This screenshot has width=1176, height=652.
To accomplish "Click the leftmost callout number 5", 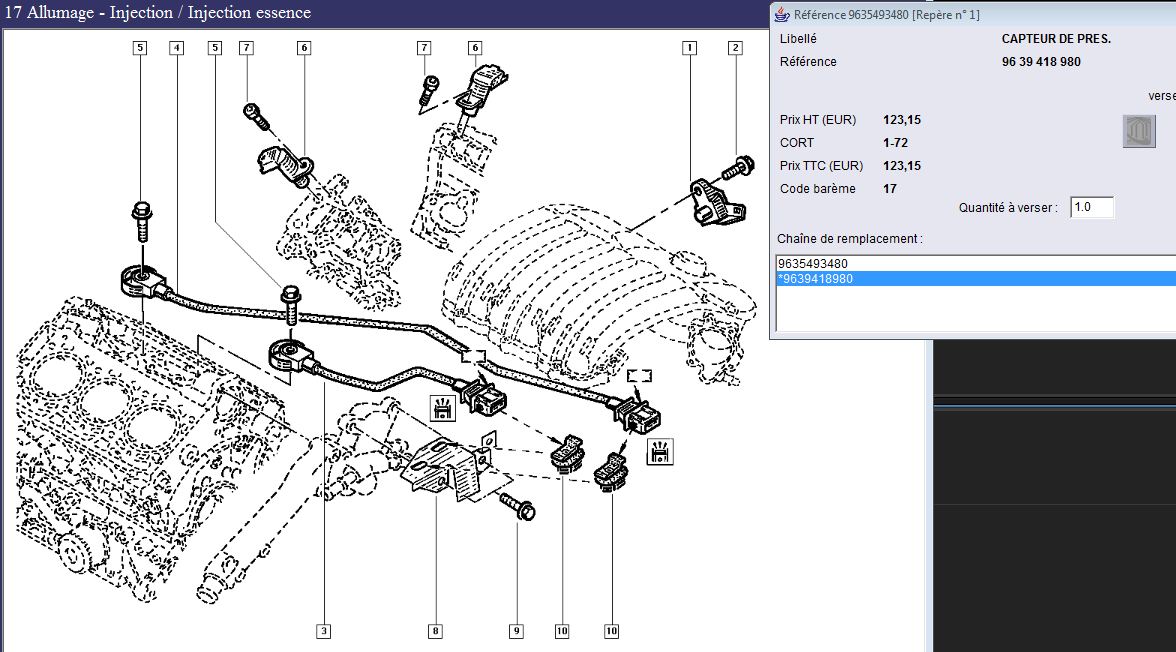I will [x=139, y=47].
